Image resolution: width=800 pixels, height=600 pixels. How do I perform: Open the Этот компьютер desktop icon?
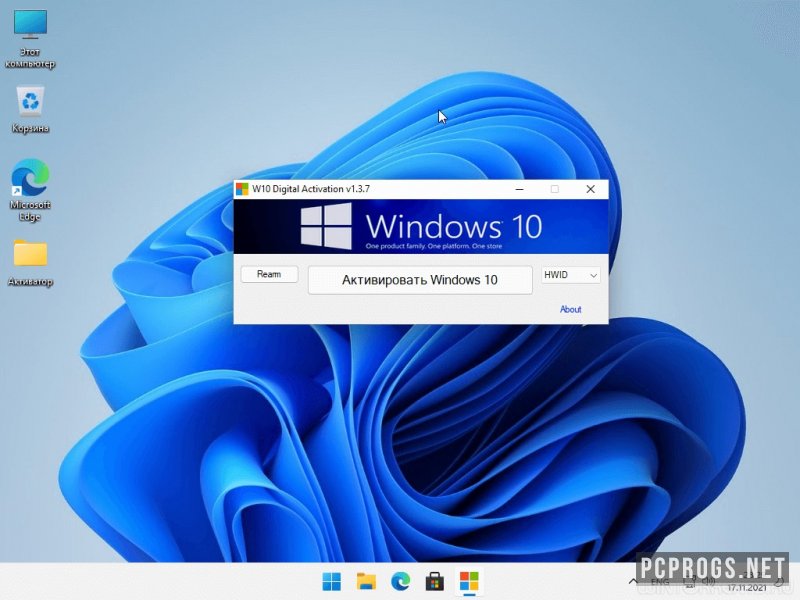pos(30,39)
